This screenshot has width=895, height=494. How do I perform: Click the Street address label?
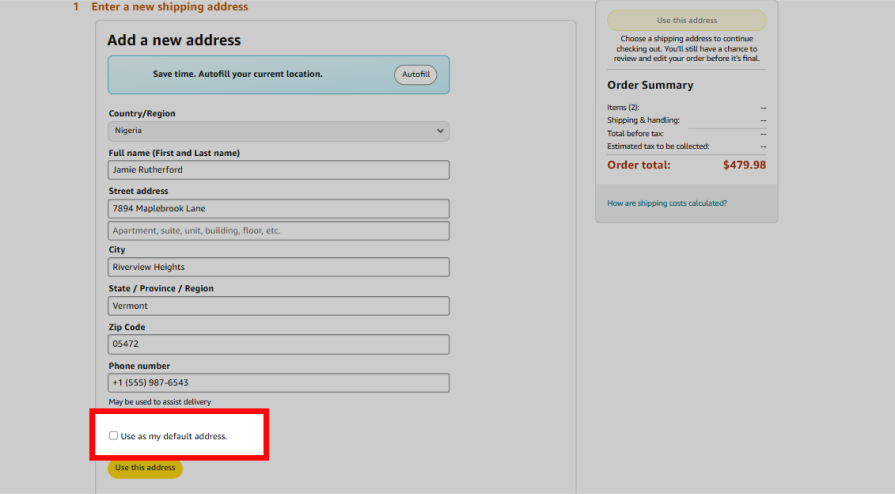pyautogui.click(x=138, y=191)
